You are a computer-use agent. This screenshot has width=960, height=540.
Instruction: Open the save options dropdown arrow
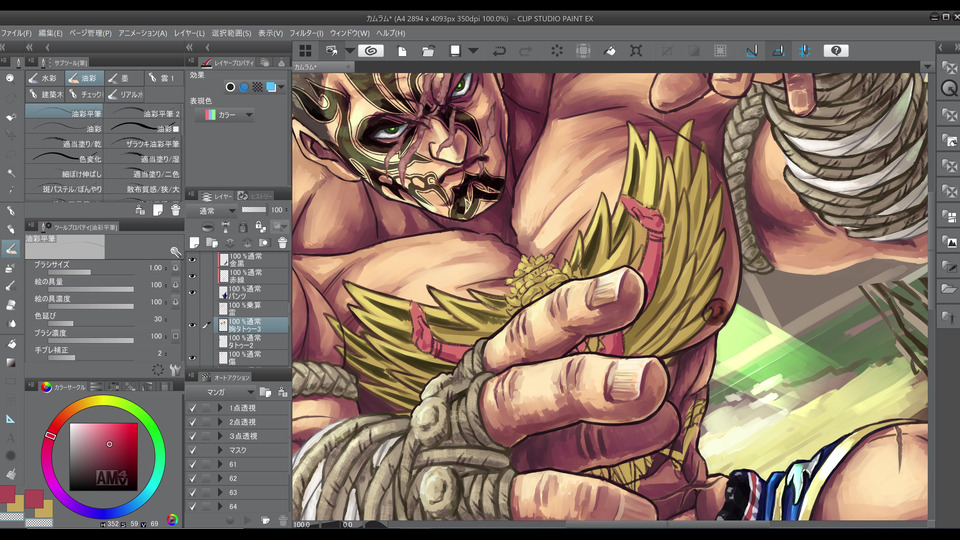pos(473,51)
